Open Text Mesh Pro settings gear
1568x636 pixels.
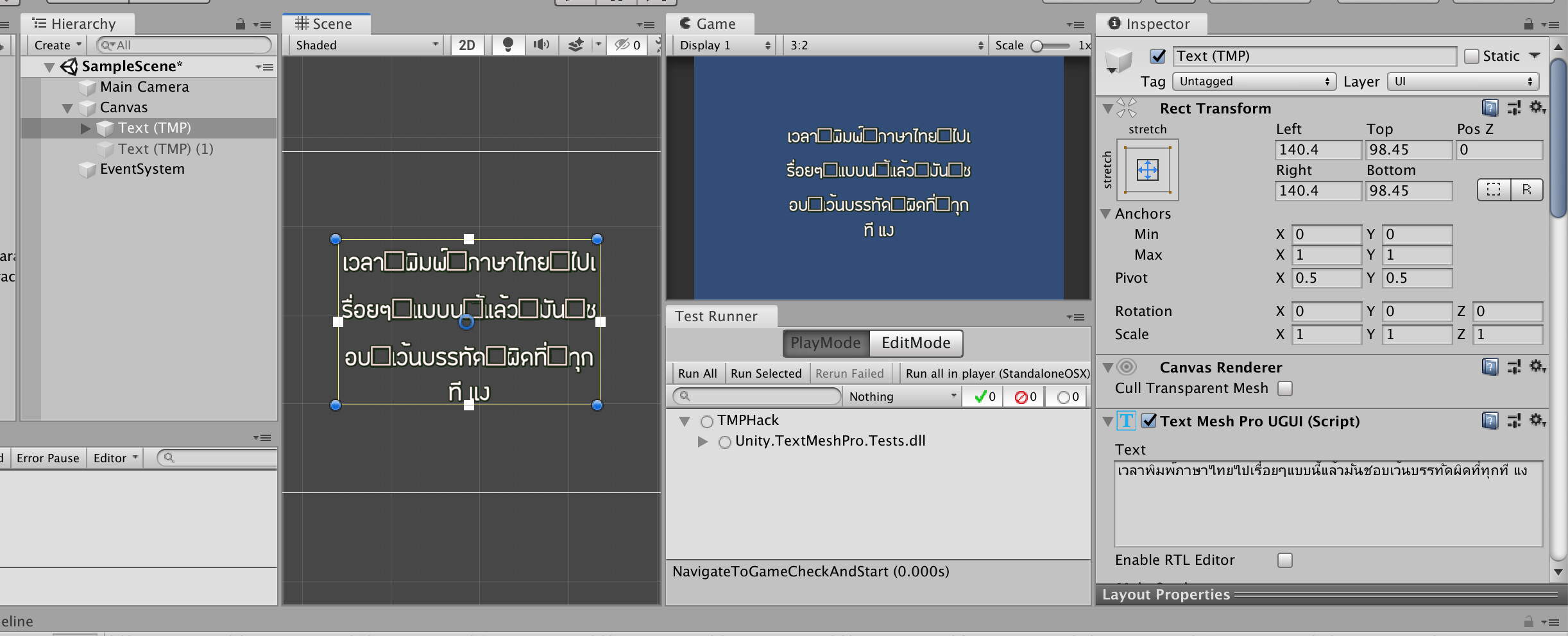[1537, 421]
